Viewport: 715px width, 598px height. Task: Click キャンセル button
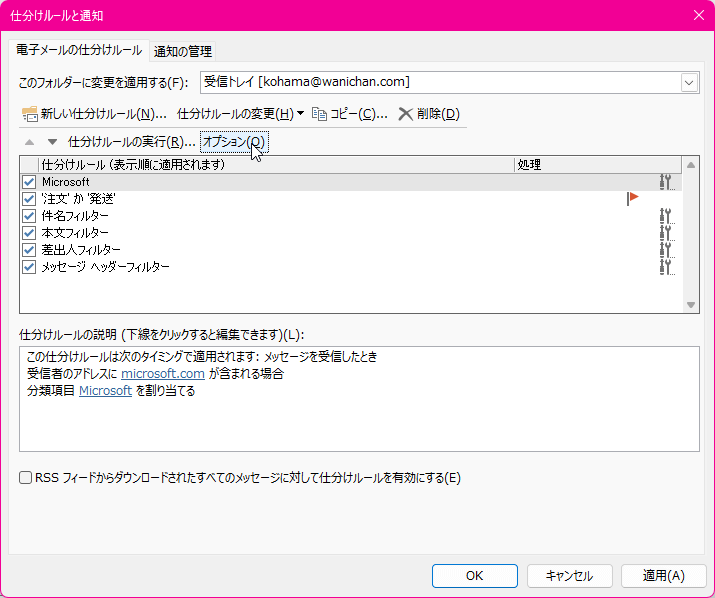tap(570, 576)
